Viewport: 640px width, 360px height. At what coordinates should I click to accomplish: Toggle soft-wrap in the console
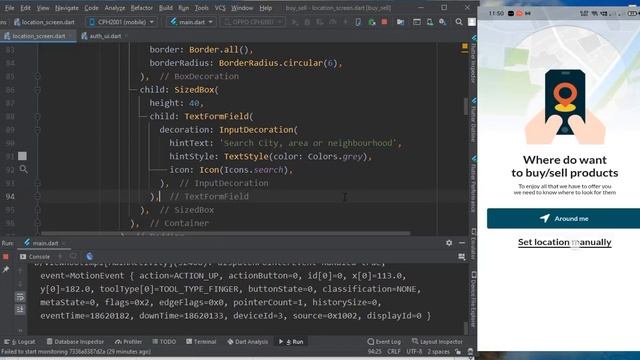(x=20, y=297)
